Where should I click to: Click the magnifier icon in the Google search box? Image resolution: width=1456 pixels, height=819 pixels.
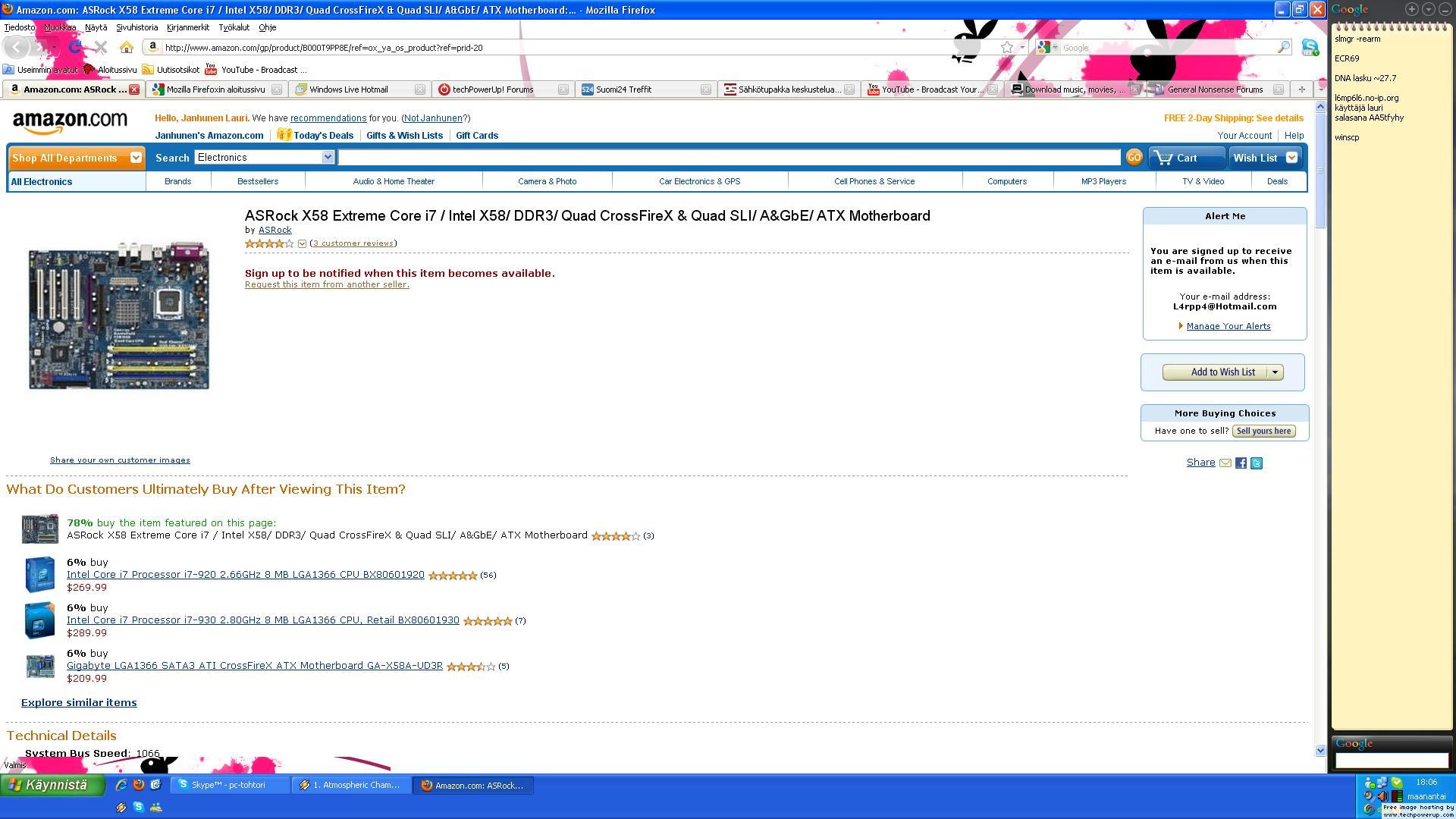pos(1283,47)
